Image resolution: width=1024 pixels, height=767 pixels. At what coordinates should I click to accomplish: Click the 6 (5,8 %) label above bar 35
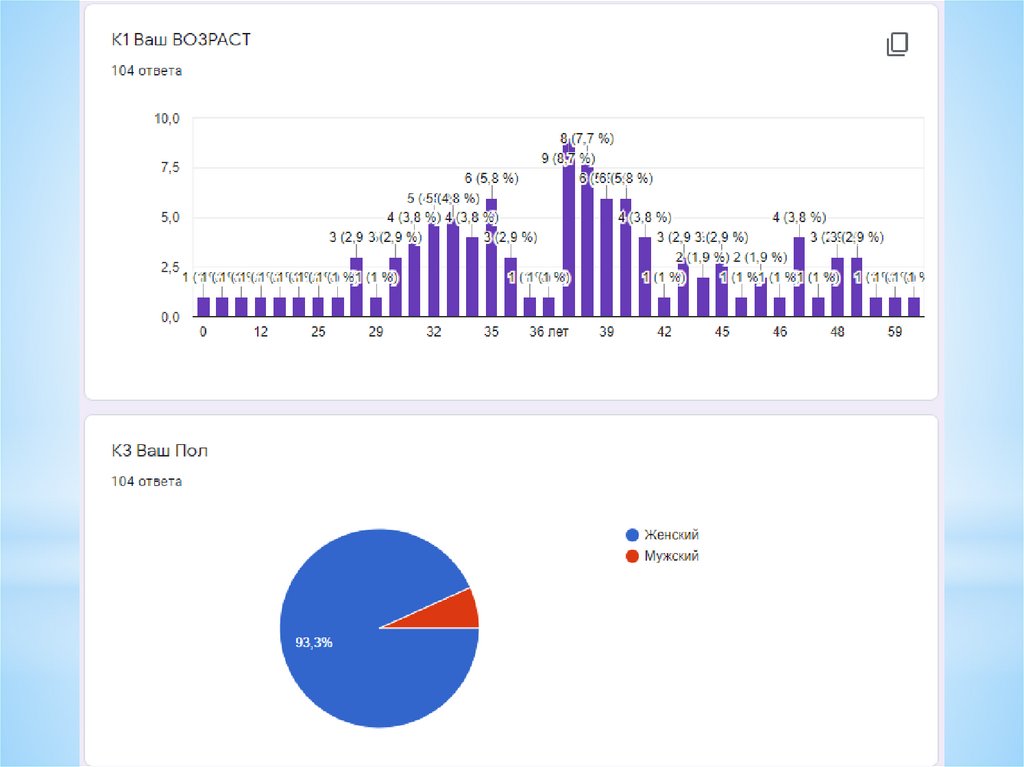[491, 178]
